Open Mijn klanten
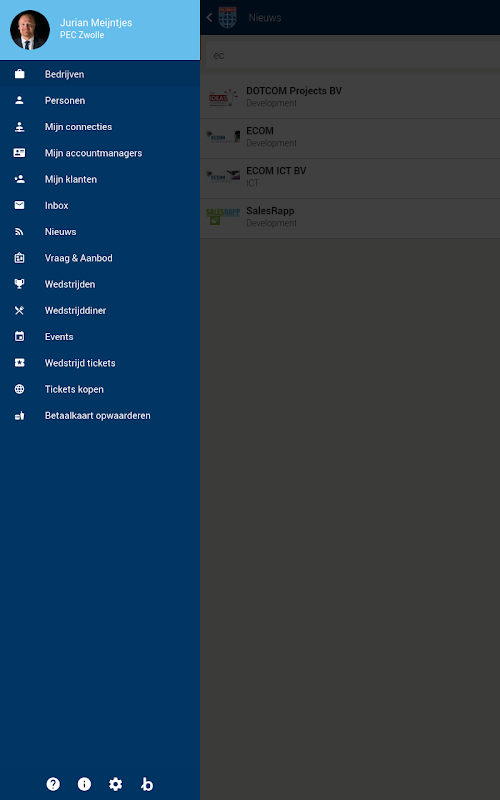The height and width of the screenshot is (800, 500). [100, 179]
